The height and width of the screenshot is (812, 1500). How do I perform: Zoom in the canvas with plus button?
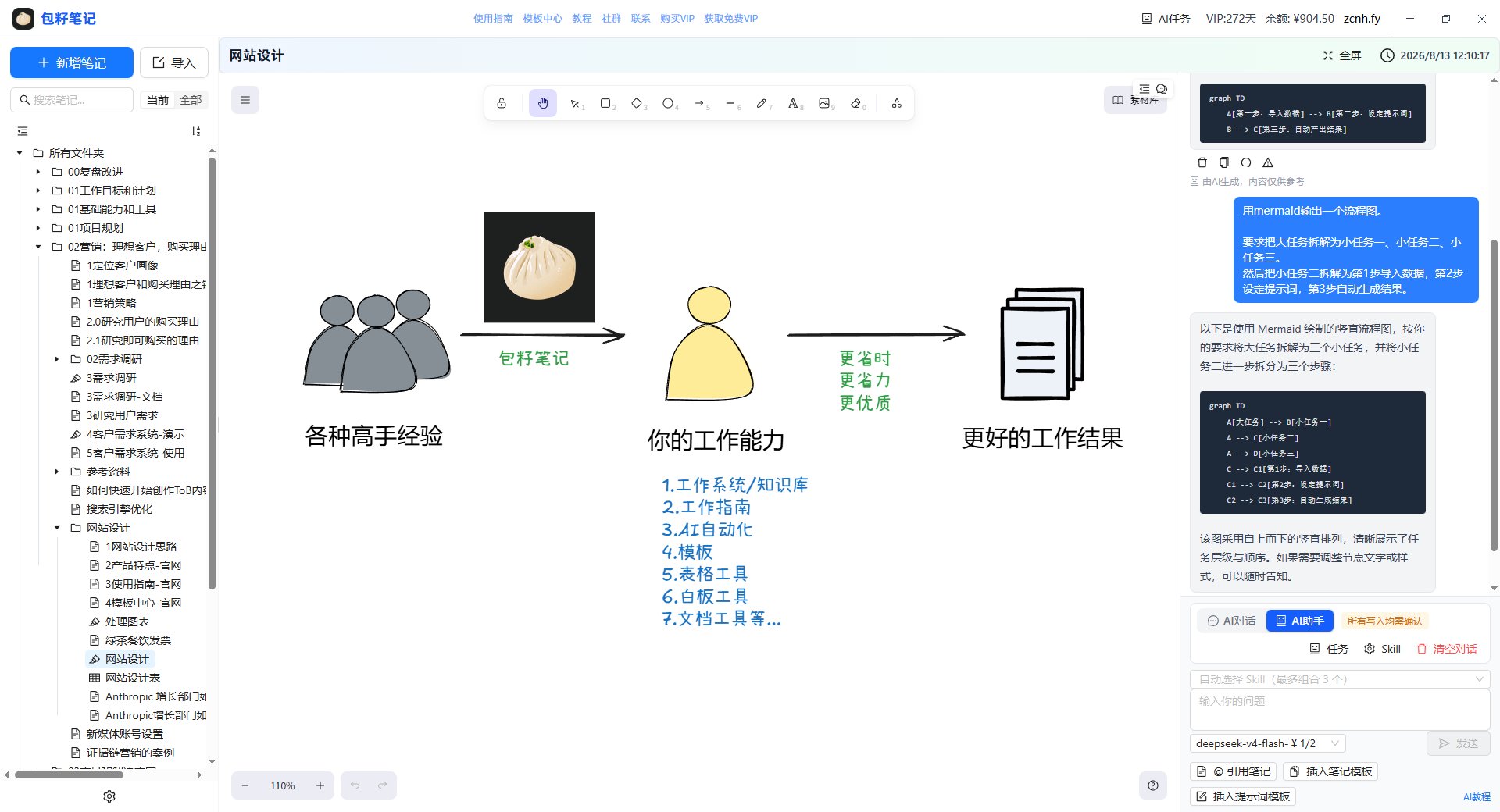coord(320,785)
